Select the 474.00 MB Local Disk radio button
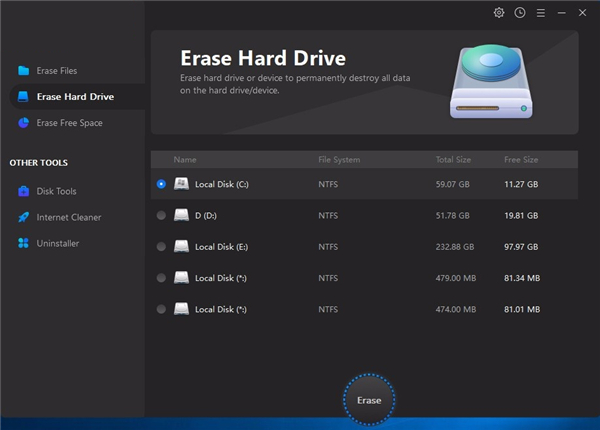 [161, 309]
